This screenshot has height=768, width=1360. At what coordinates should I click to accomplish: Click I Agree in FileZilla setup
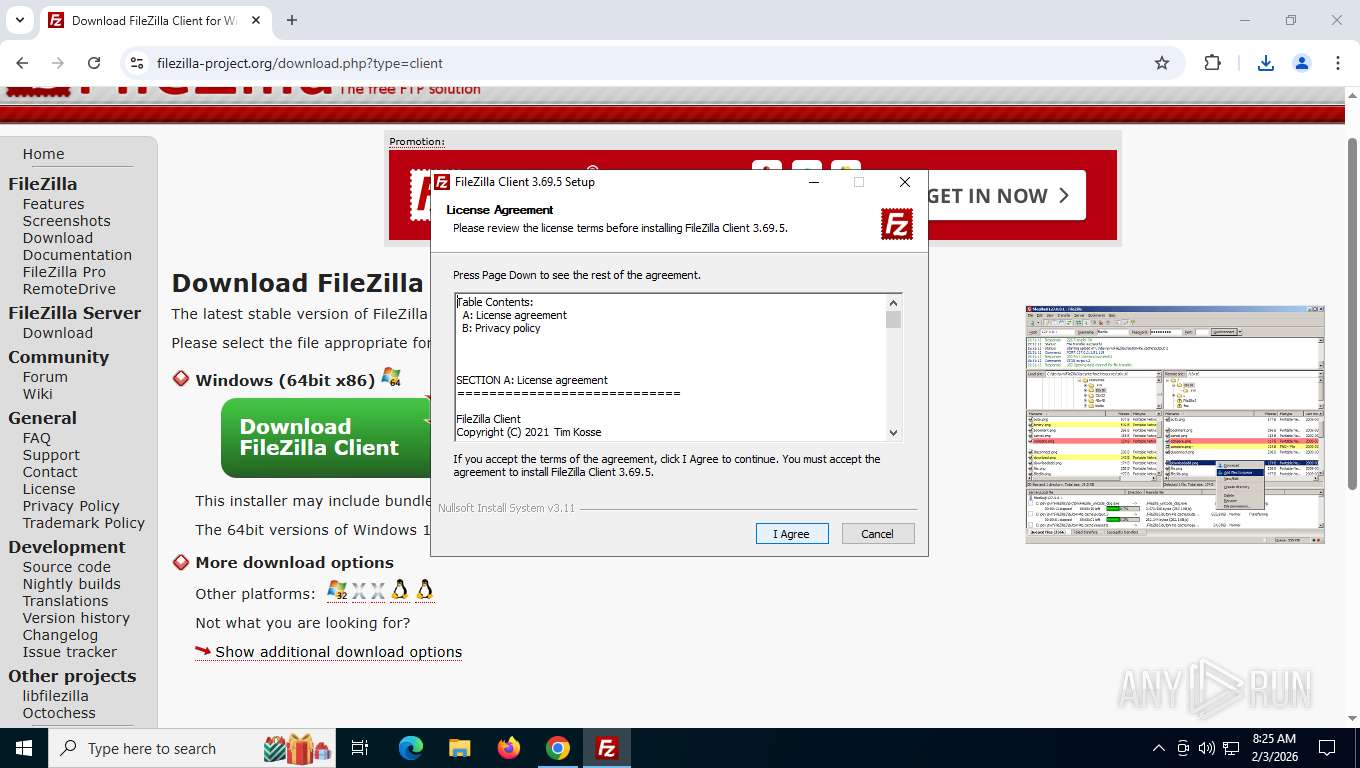(792, 534)
